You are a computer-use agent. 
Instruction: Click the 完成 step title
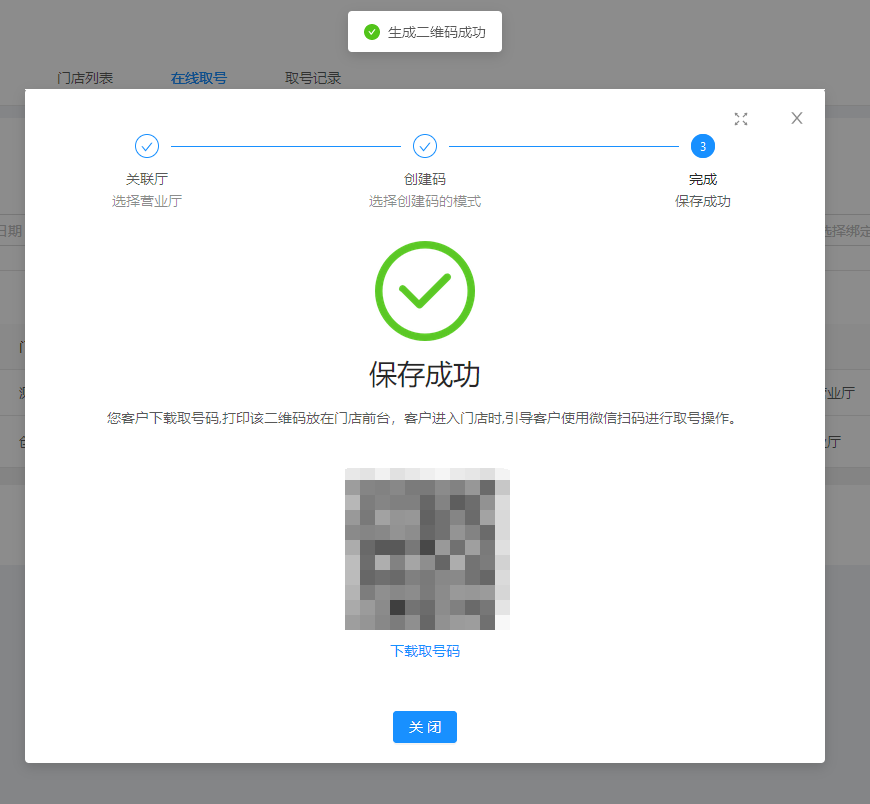click(x=703, y=179)
